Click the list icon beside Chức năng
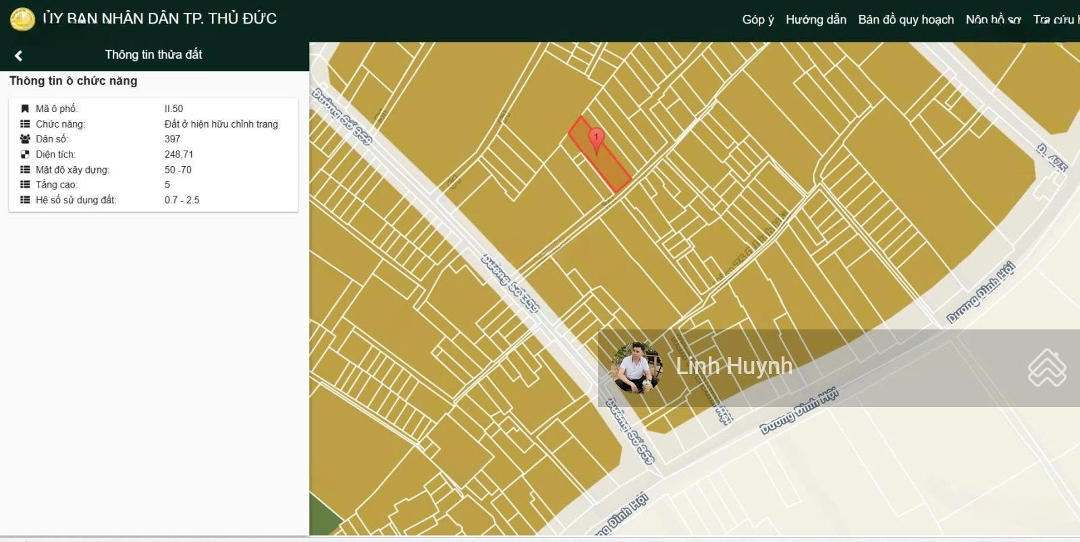Image resolution: width=1080 pixels, height=542 pixels. coord(25,124)
